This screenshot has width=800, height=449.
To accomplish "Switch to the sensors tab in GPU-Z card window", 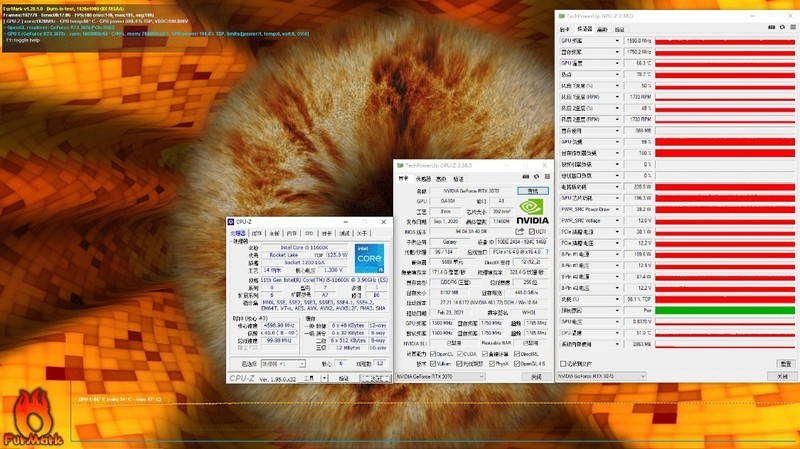I will coord(423,178).
